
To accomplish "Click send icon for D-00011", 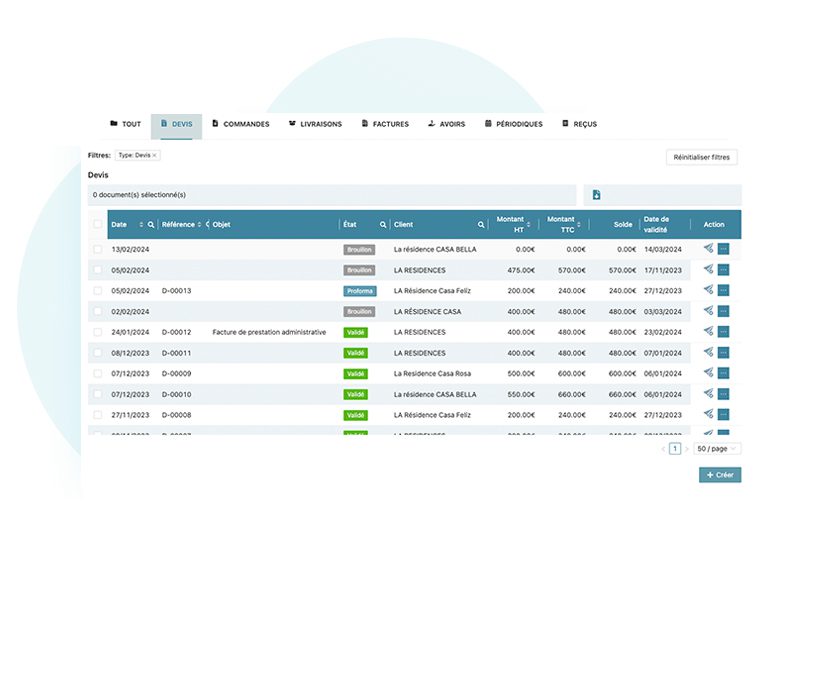I will 709,352.
